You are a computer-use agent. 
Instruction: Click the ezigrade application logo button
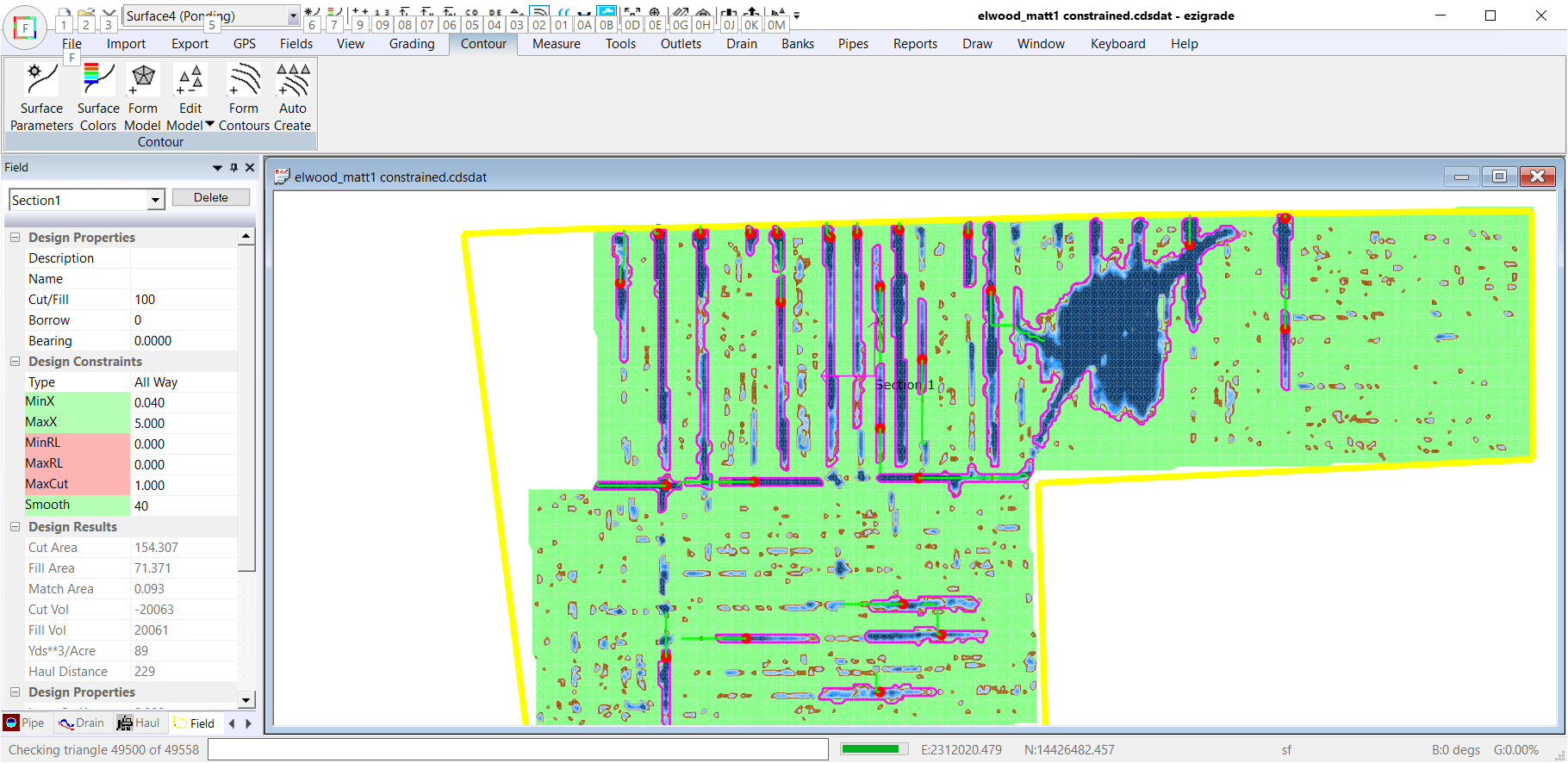click(x=25, y=28)
